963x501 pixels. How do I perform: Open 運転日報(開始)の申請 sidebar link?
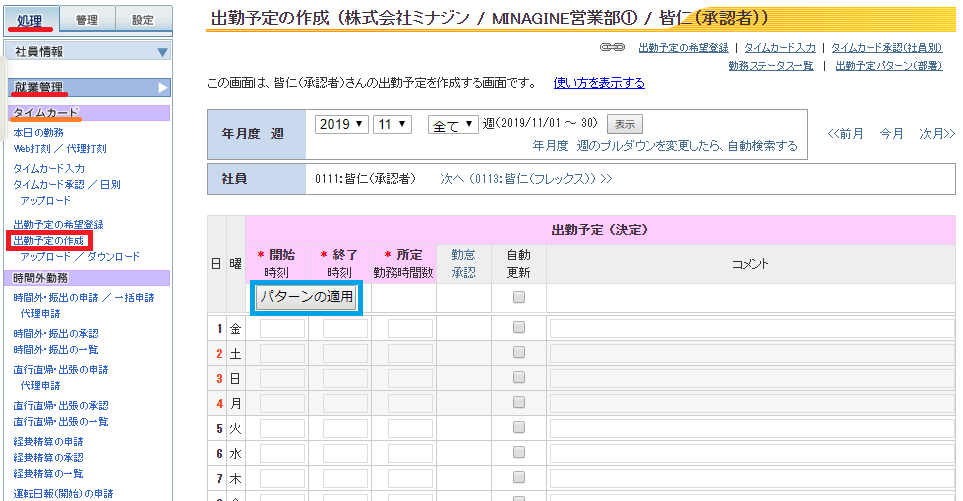pos(63,494)
